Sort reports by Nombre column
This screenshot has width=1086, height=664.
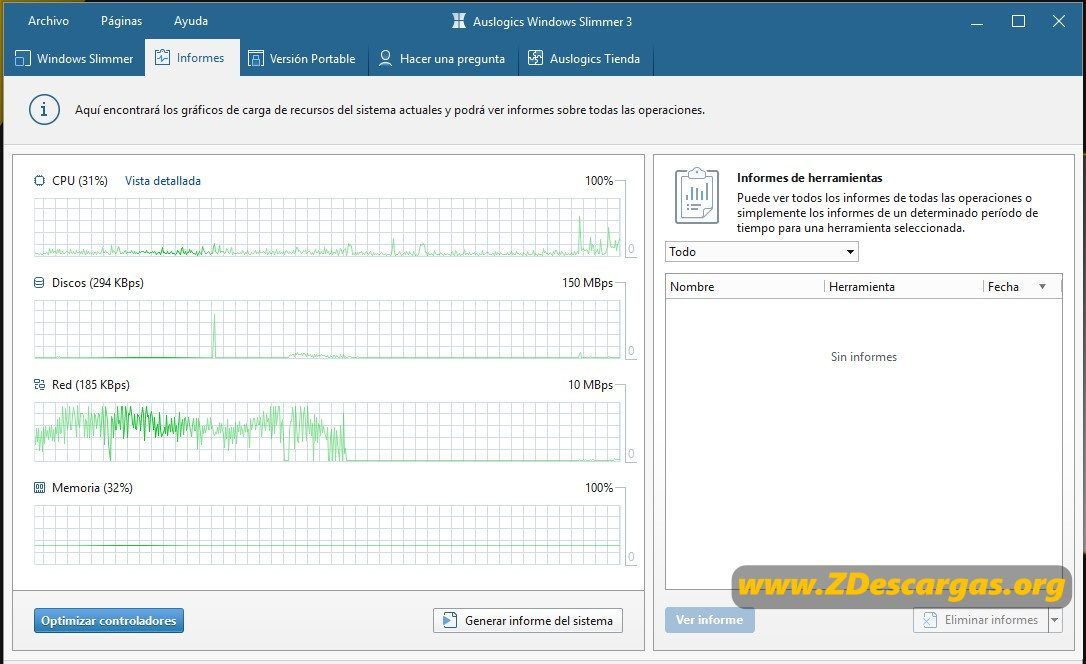(x=745, y=287)
